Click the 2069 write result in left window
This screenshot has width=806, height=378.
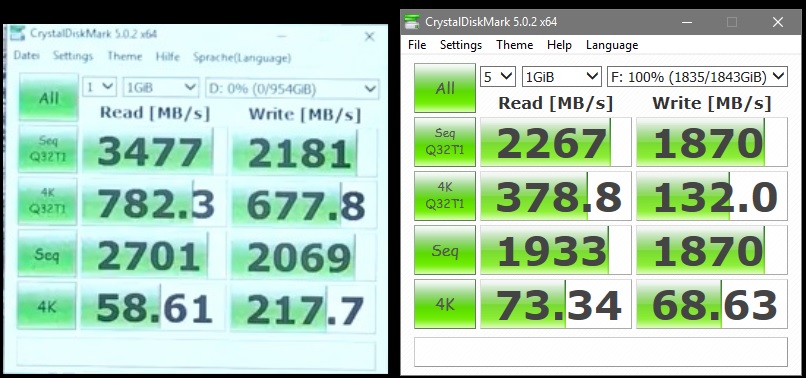(303, 257)
